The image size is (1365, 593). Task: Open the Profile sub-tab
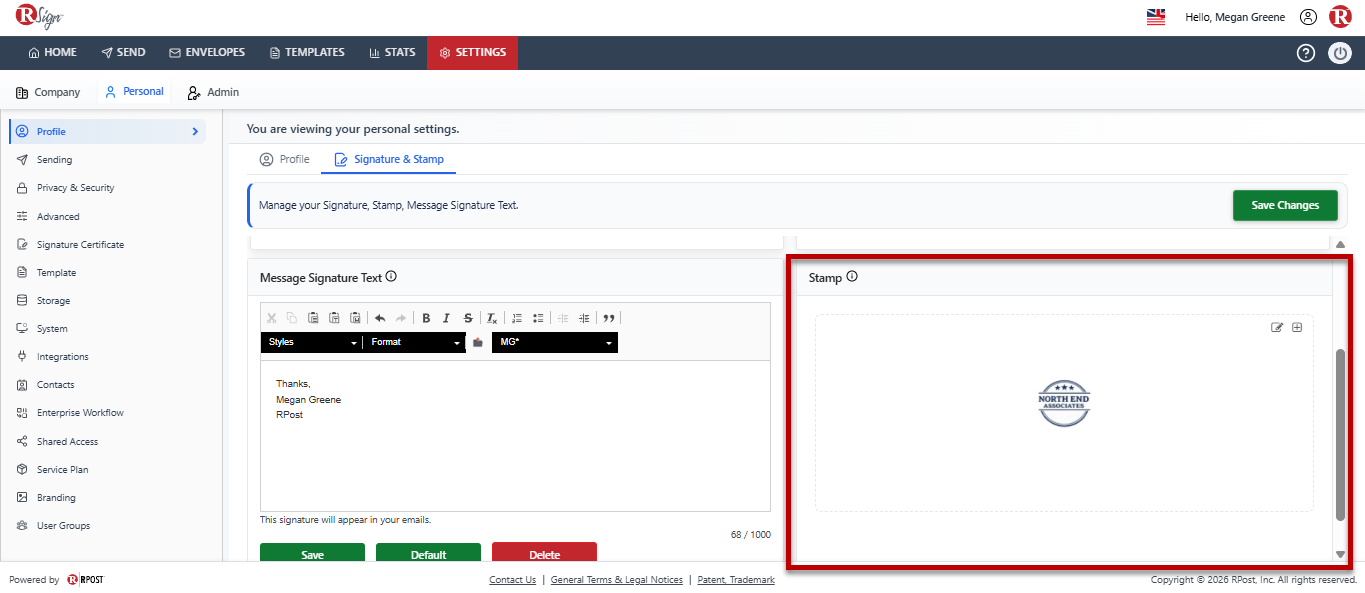point(284,160)
